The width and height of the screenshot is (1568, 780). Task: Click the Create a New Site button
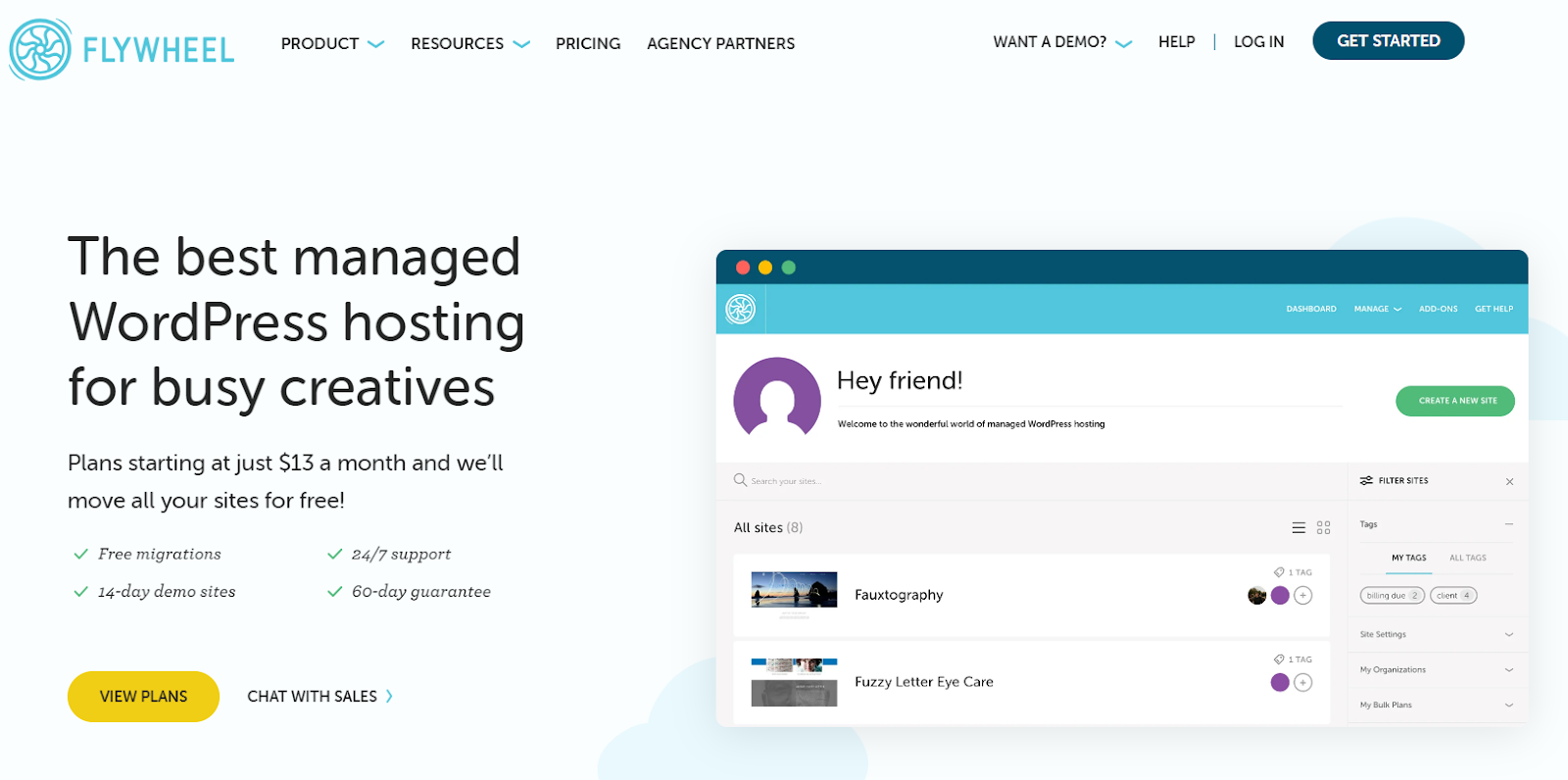tap(1455, 401)
